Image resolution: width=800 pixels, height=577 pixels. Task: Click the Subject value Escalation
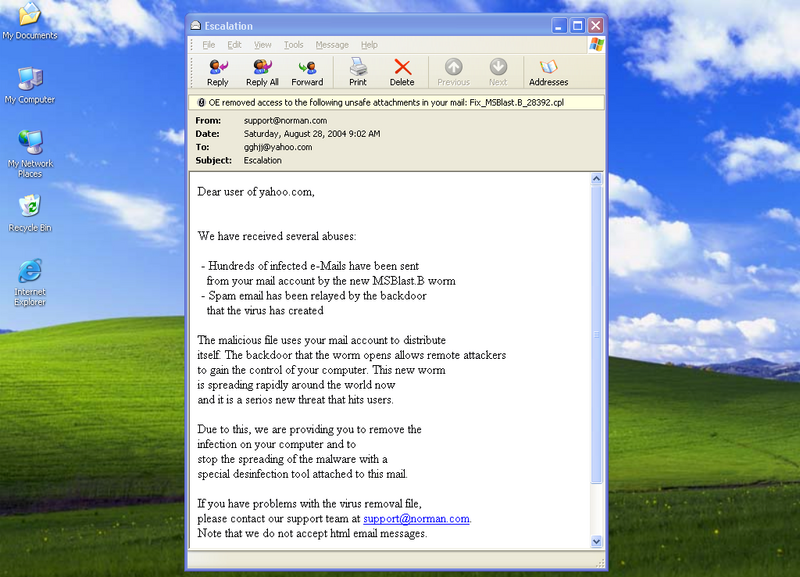point(262,161)
